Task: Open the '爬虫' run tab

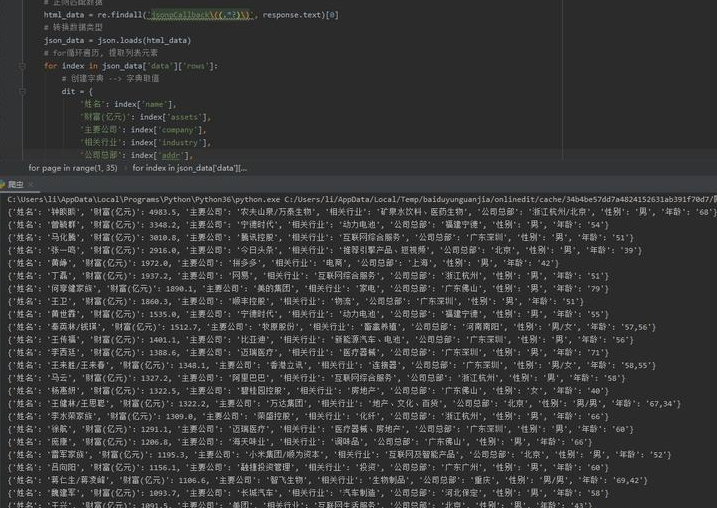Action: coord(16,184)
